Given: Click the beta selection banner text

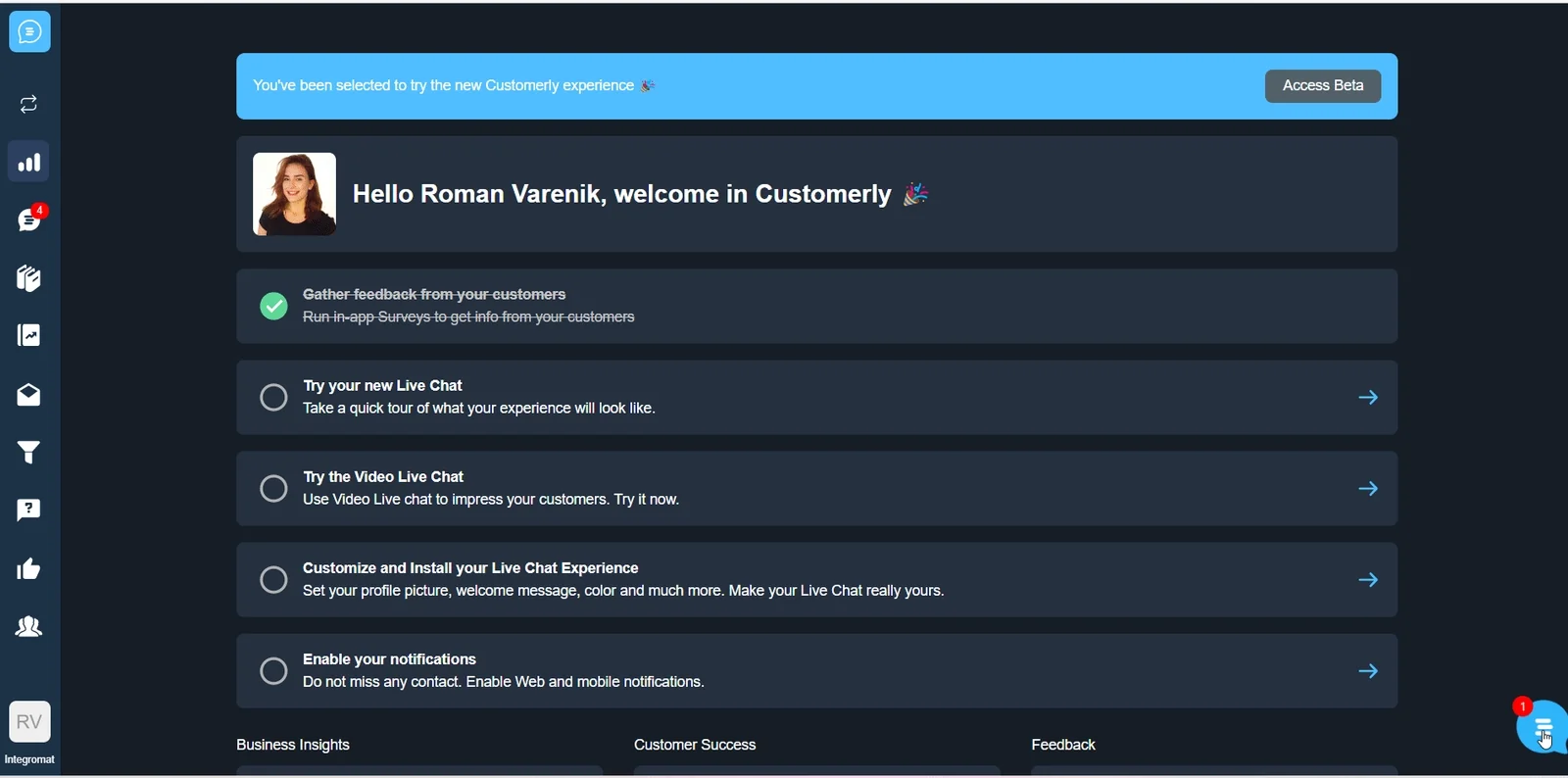Looking at the screenshot, I should point(453,85).
